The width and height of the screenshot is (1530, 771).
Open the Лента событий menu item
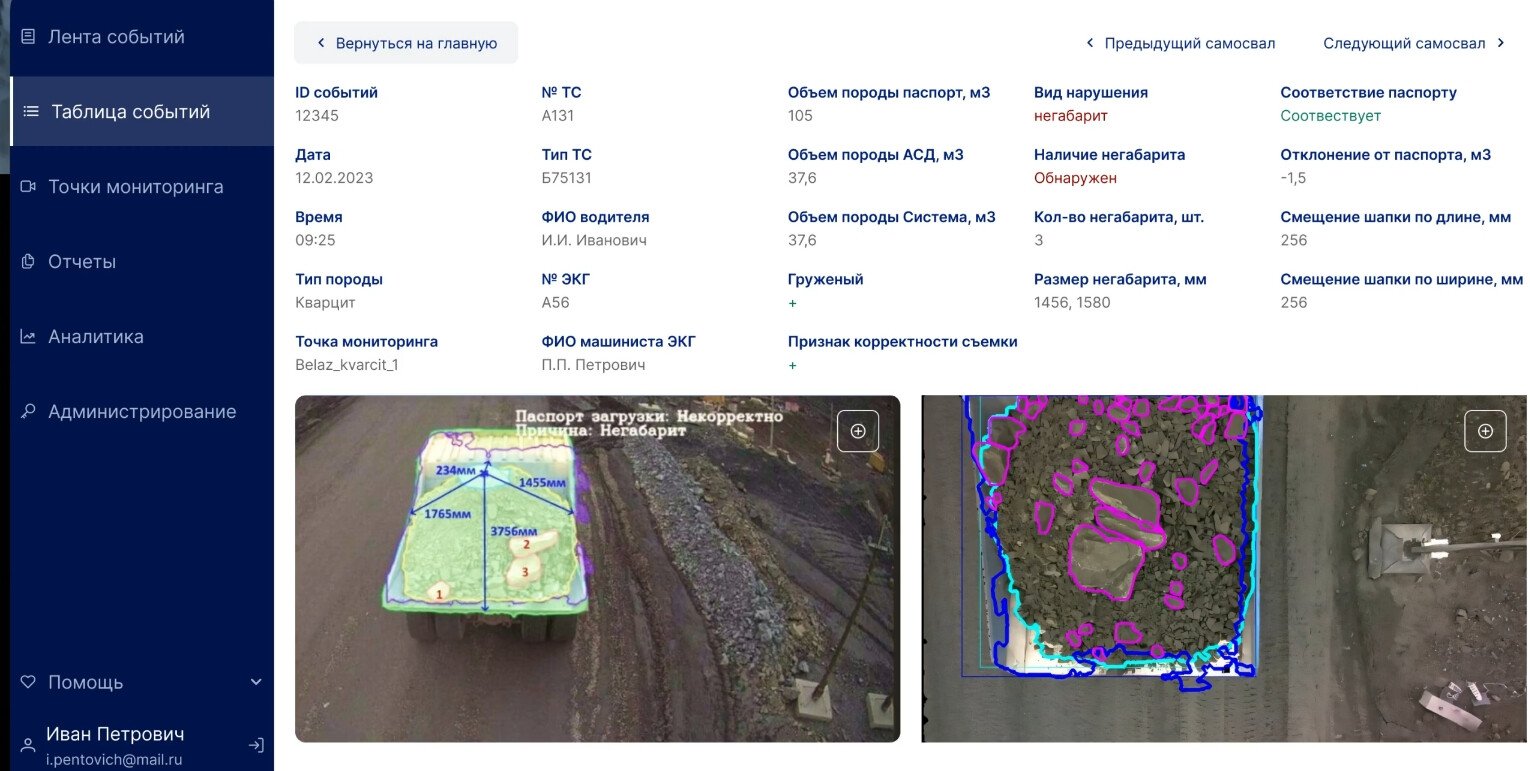[116, 37]
